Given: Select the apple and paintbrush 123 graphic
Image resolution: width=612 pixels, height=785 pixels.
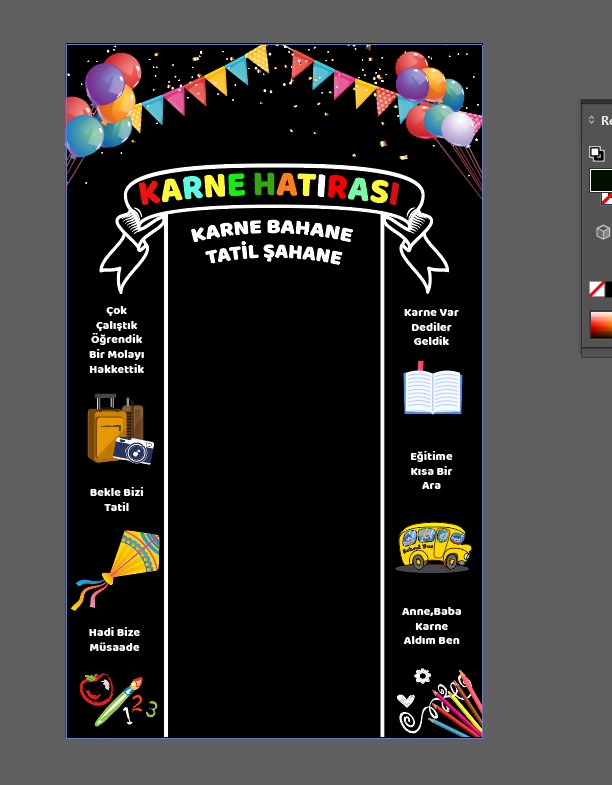Looking at the screenshot, I should point(117,698).
